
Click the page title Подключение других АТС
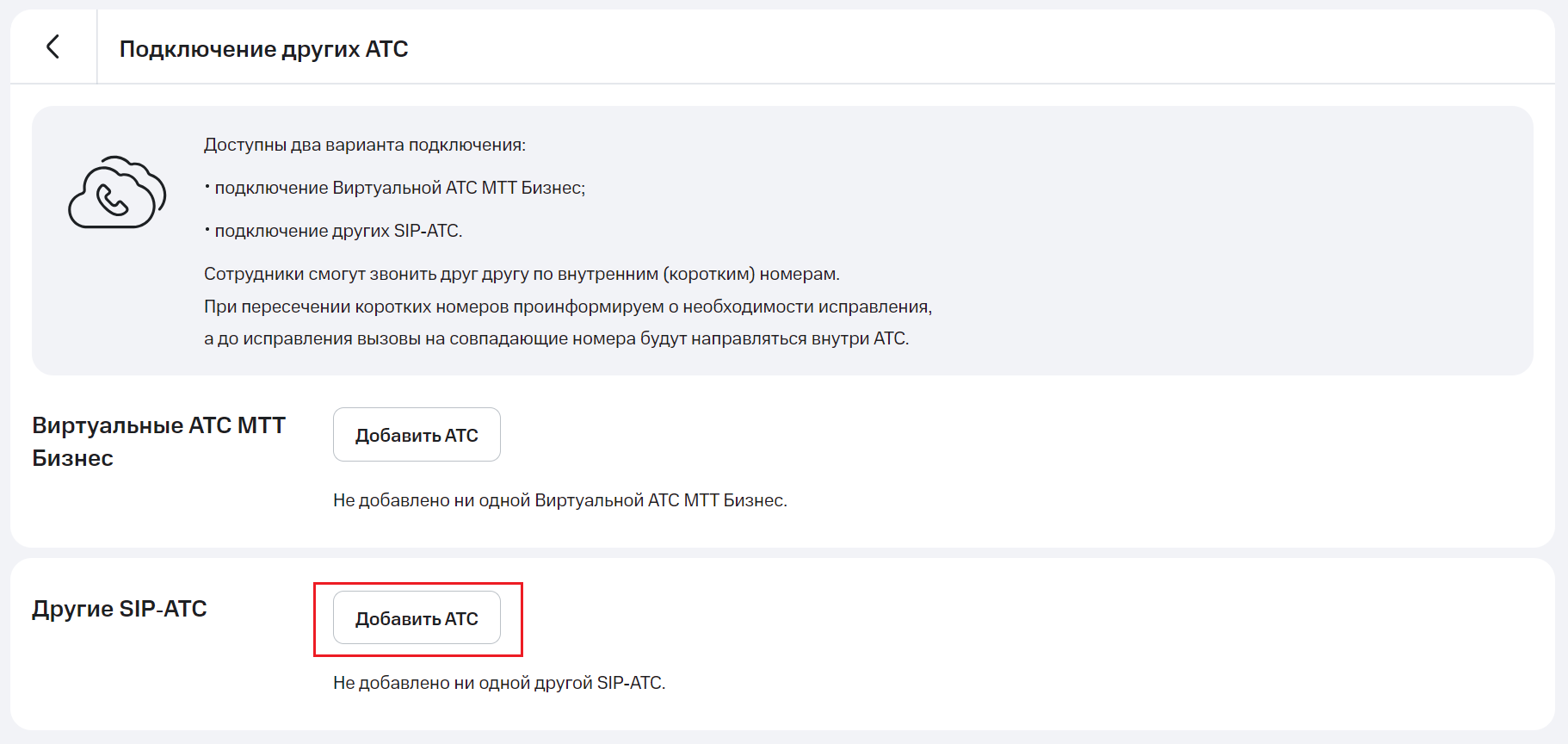point(263,49)
